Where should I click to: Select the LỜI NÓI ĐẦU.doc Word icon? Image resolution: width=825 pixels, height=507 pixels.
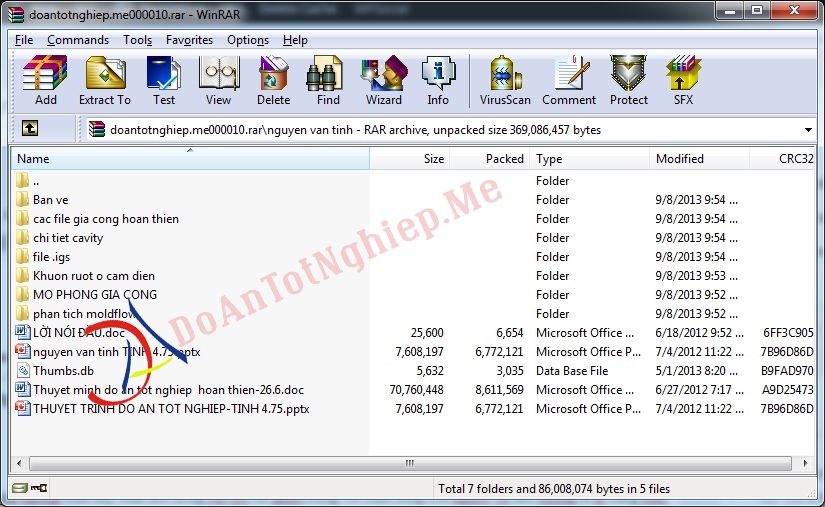[23, 332]
